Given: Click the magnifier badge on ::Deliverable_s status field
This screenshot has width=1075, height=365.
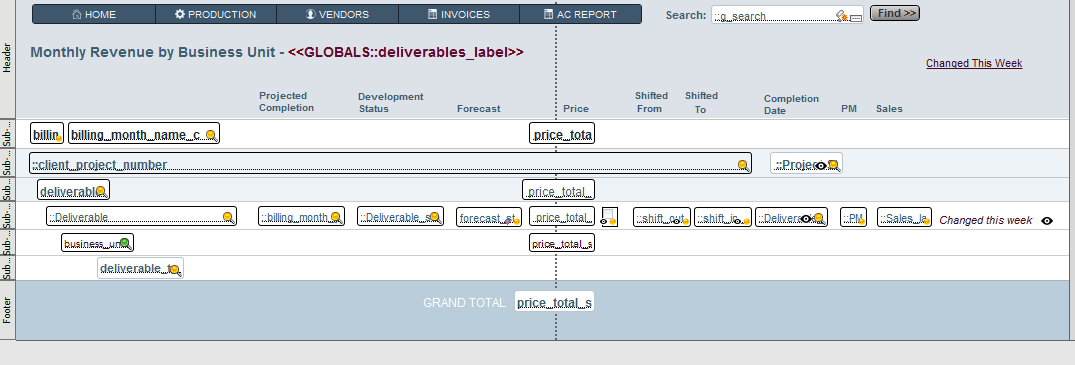Looking at the screenshot, I should click(x=435, y=217).
